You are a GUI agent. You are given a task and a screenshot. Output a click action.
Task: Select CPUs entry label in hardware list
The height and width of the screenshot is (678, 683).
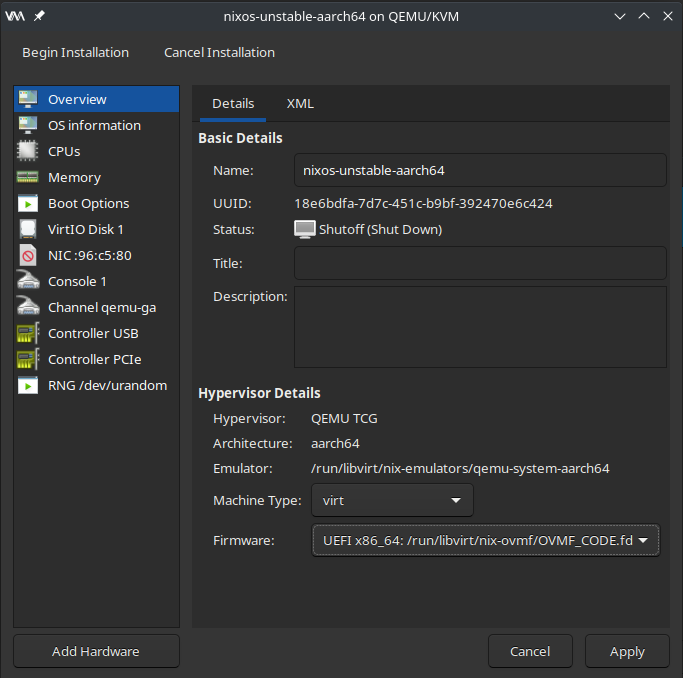tap(64, 152)
